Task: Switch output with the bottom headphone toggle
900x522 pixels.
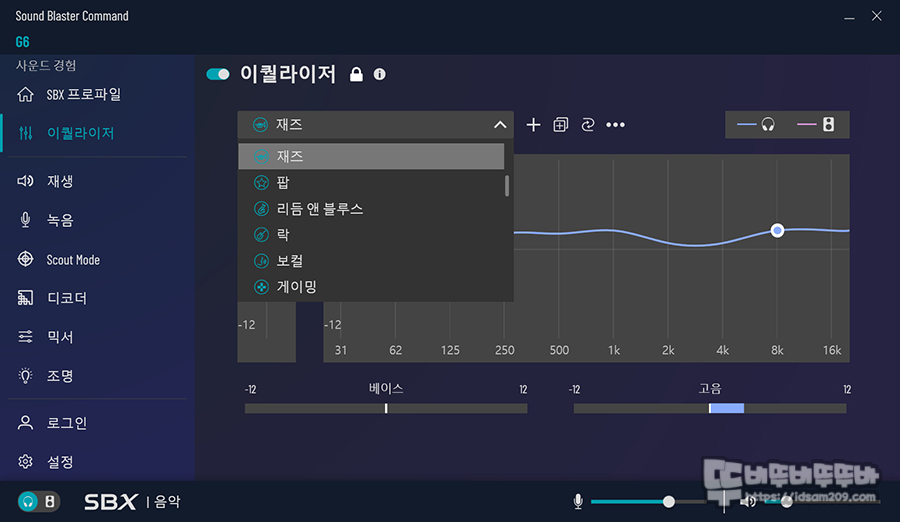Action: [x=28, y=502]
